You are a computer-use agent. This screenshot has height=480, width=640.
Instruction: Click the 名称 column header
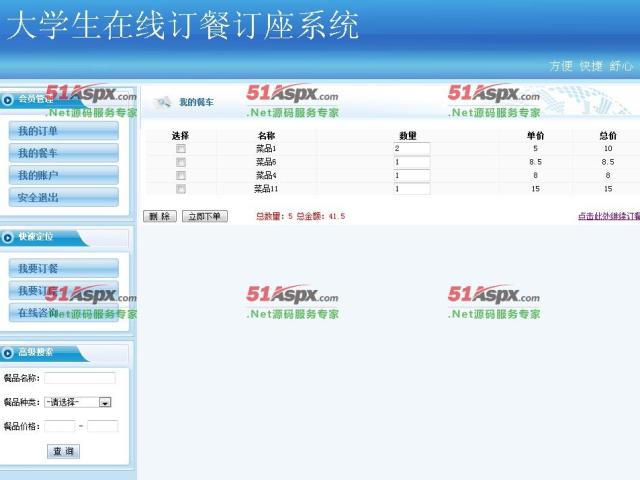[x=266, y=136]
